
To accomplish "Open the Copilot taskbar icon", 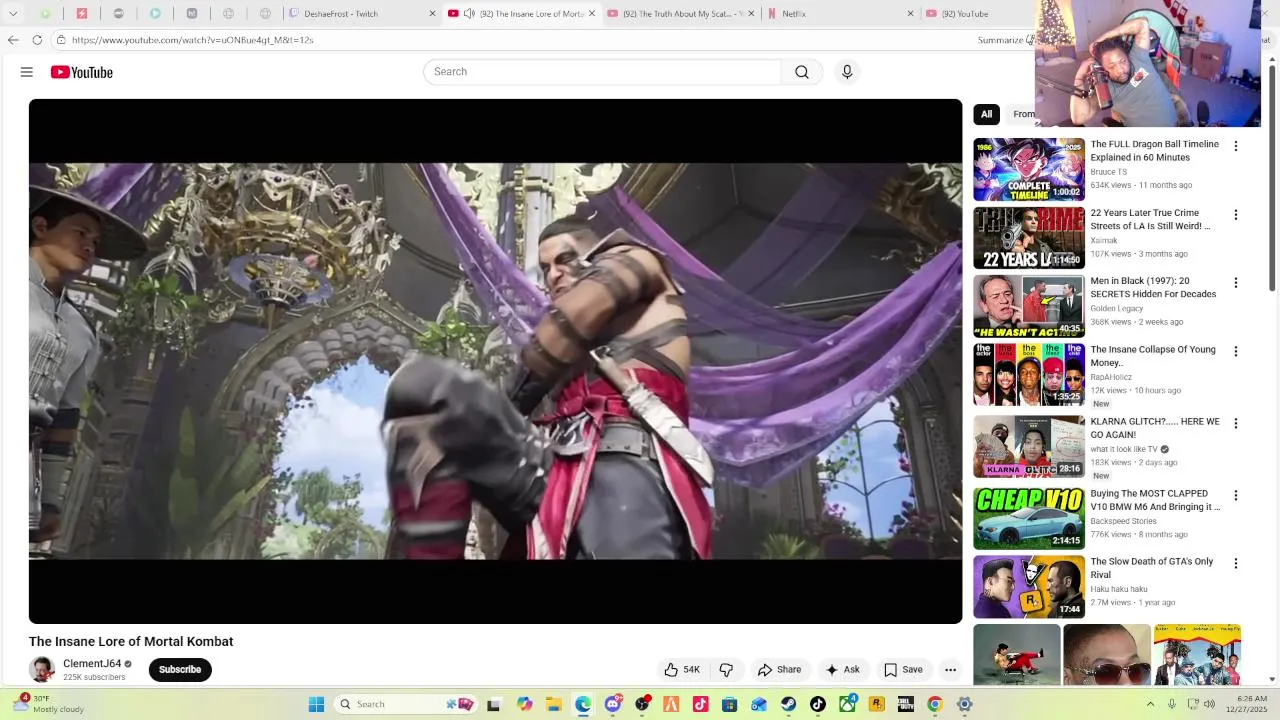I will pyautogui.click(x=524, y=704).
